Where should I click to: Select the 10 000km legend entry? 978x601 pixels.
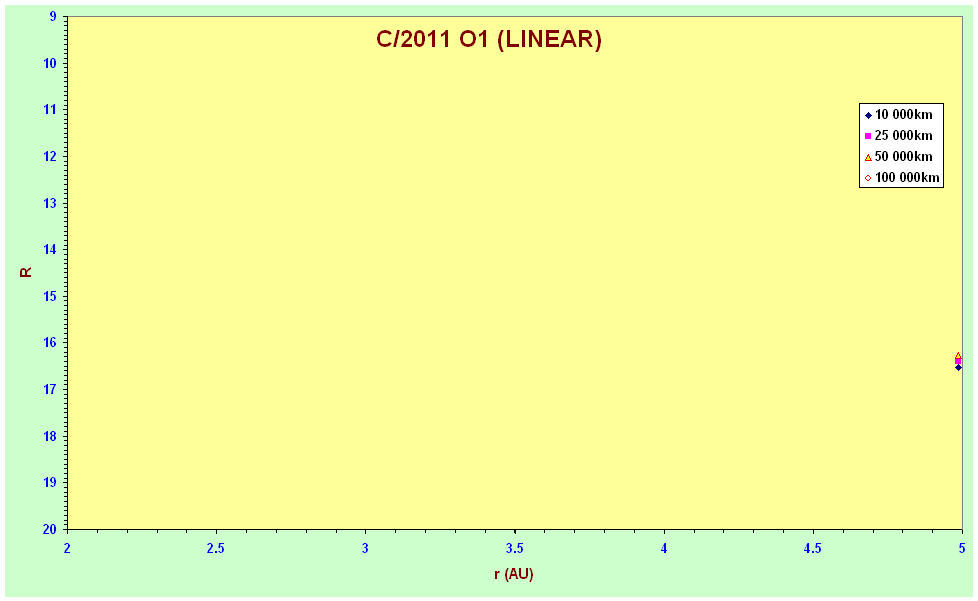point(898,115)
